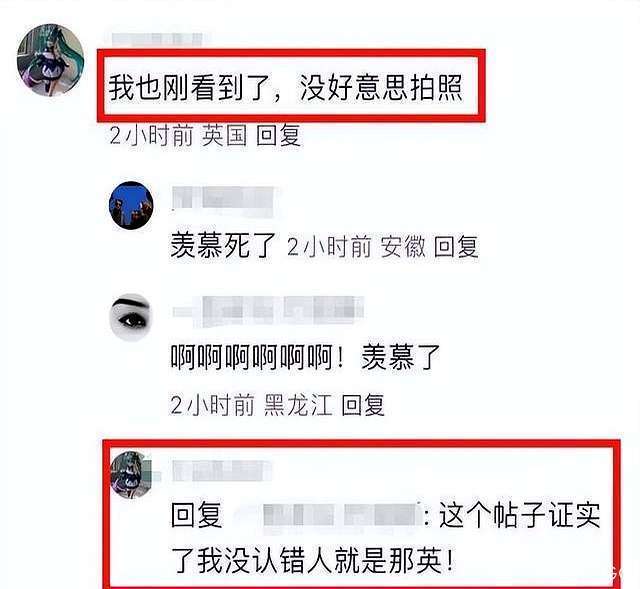The width and height of the screenshot is (640, 589).
Task: Tap the 2小时前 安徽 timestamp
Action: click(x=356, y=247)
